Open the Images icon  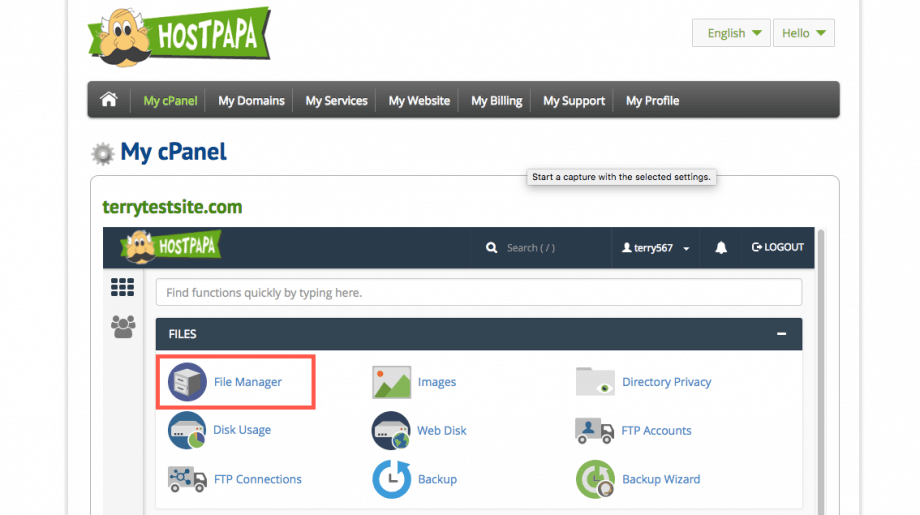(391, 382)
